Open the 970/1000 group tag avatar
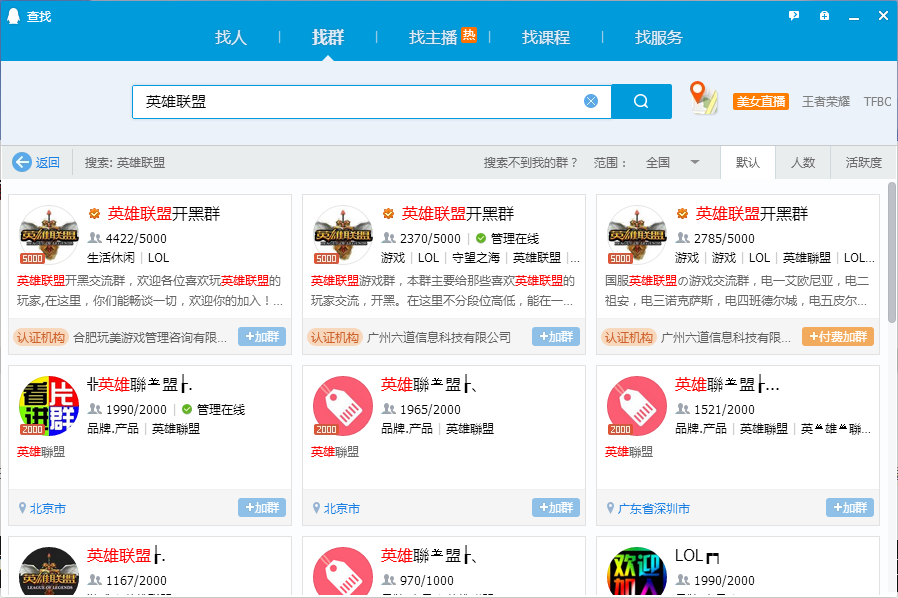 [x=342, y=571]
